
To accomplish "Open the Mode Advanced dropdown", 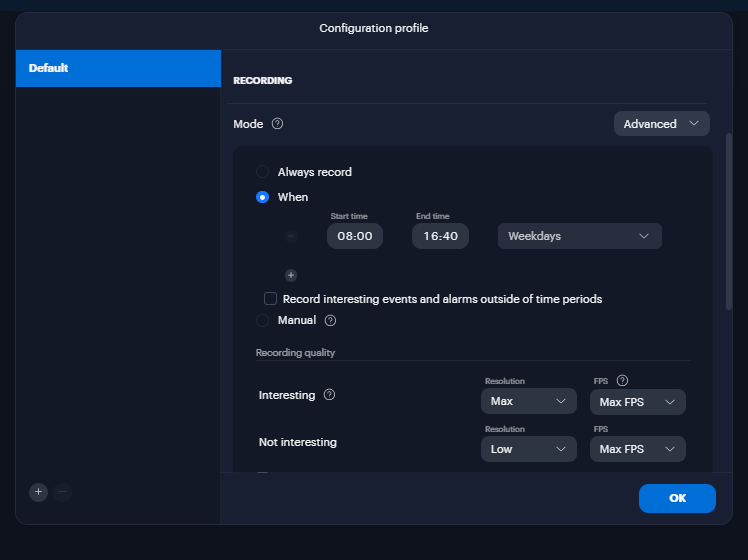I will [x=662, y=124].
